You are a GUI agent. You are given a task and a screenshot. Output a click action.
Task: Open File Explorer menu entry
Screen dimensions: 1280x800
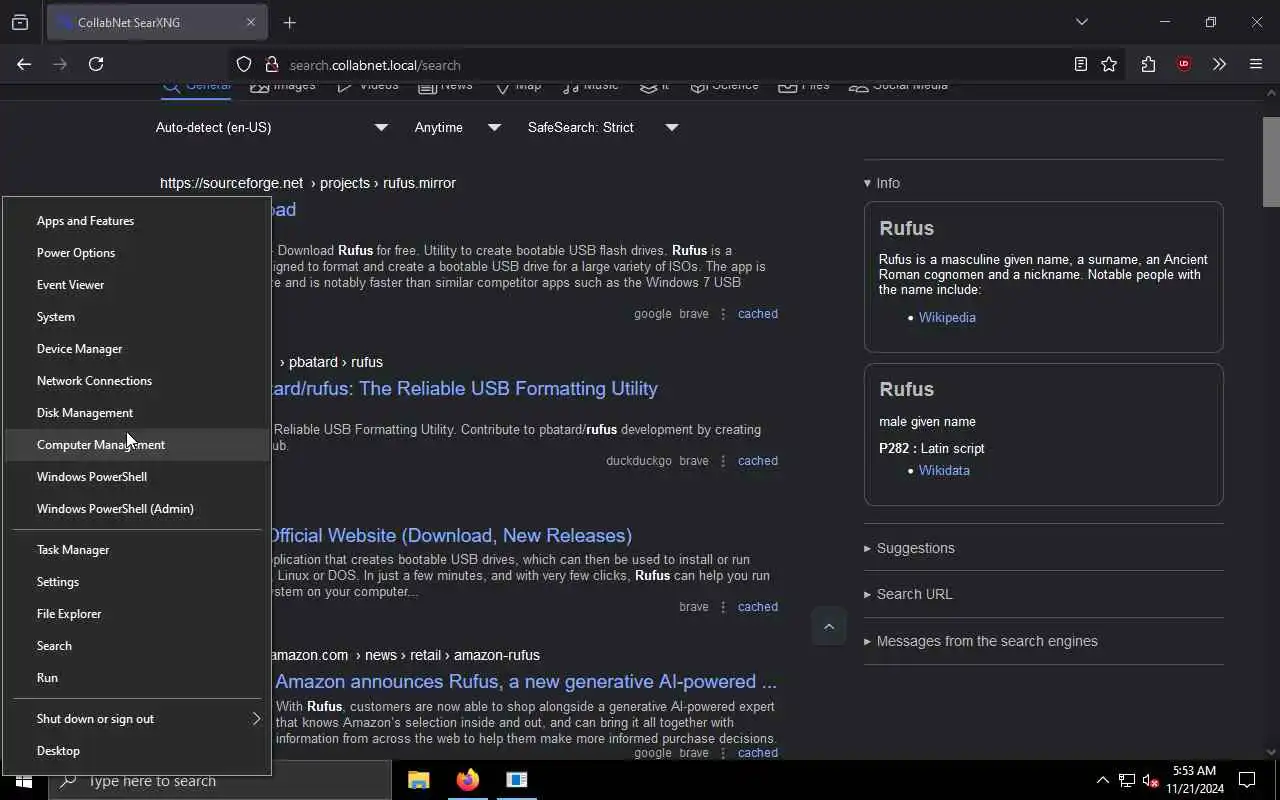tap(138, 614)
